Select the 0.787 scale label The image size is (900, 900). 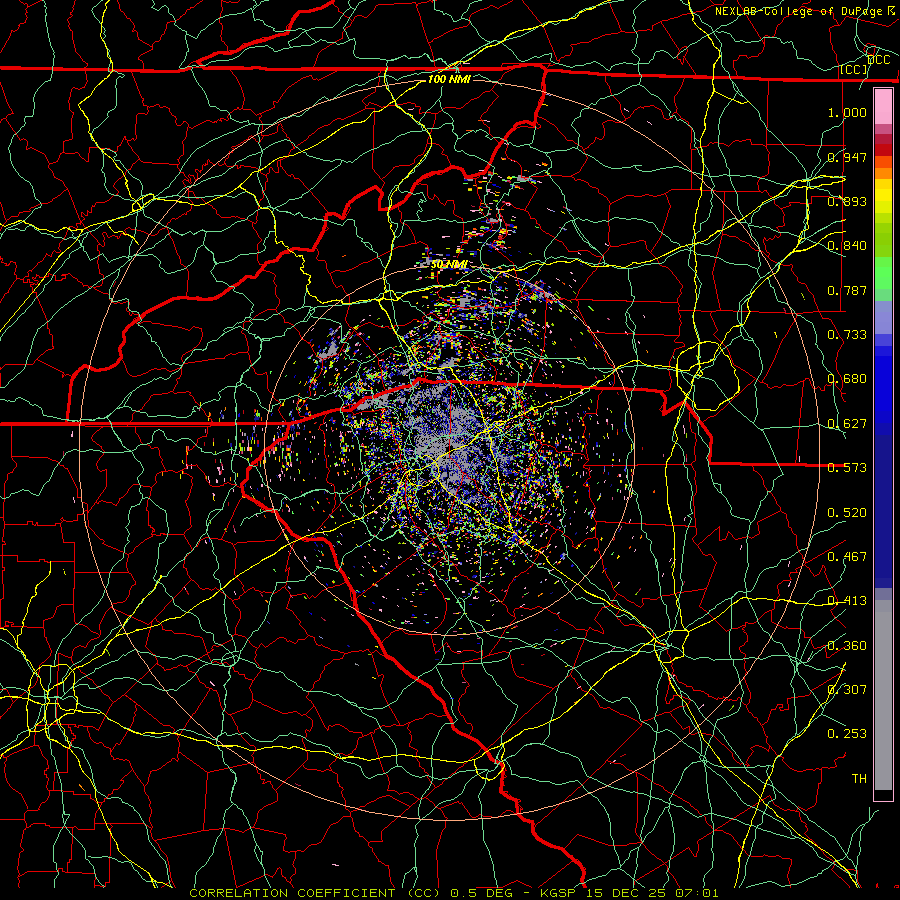click(x=847, y=290)
